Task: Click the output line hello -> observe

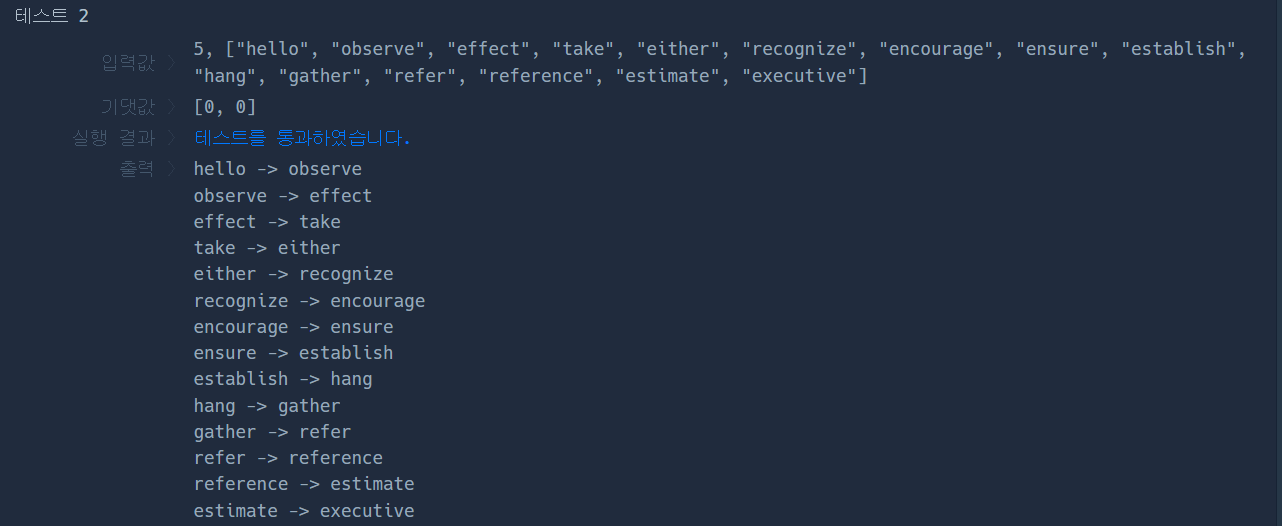Action: coord(277,169)
